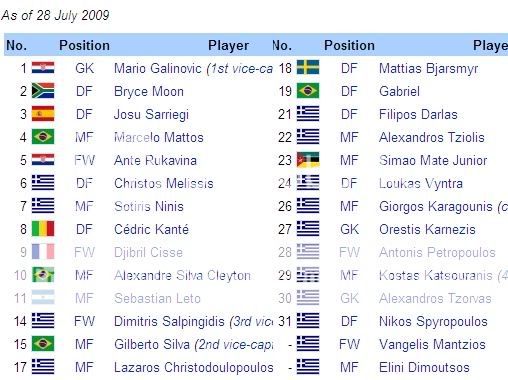Screen dimensions: 508x380
Task: Open Lazaros Christodoulopoulos link
Action: [193, 367]
